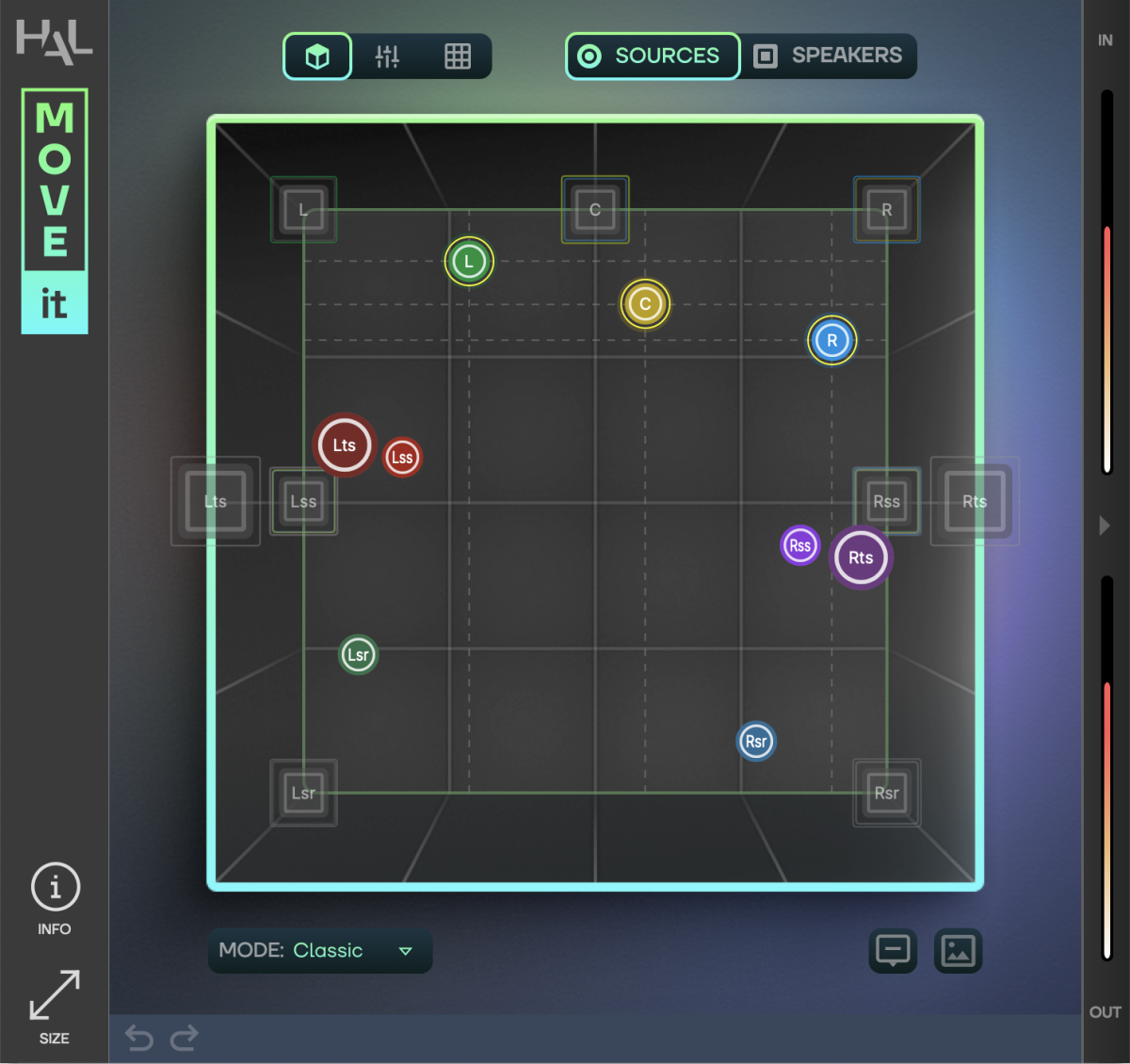Click the MOVE it logo
This screenshot has height=1064, width=1130.
[x=55, y=212]
